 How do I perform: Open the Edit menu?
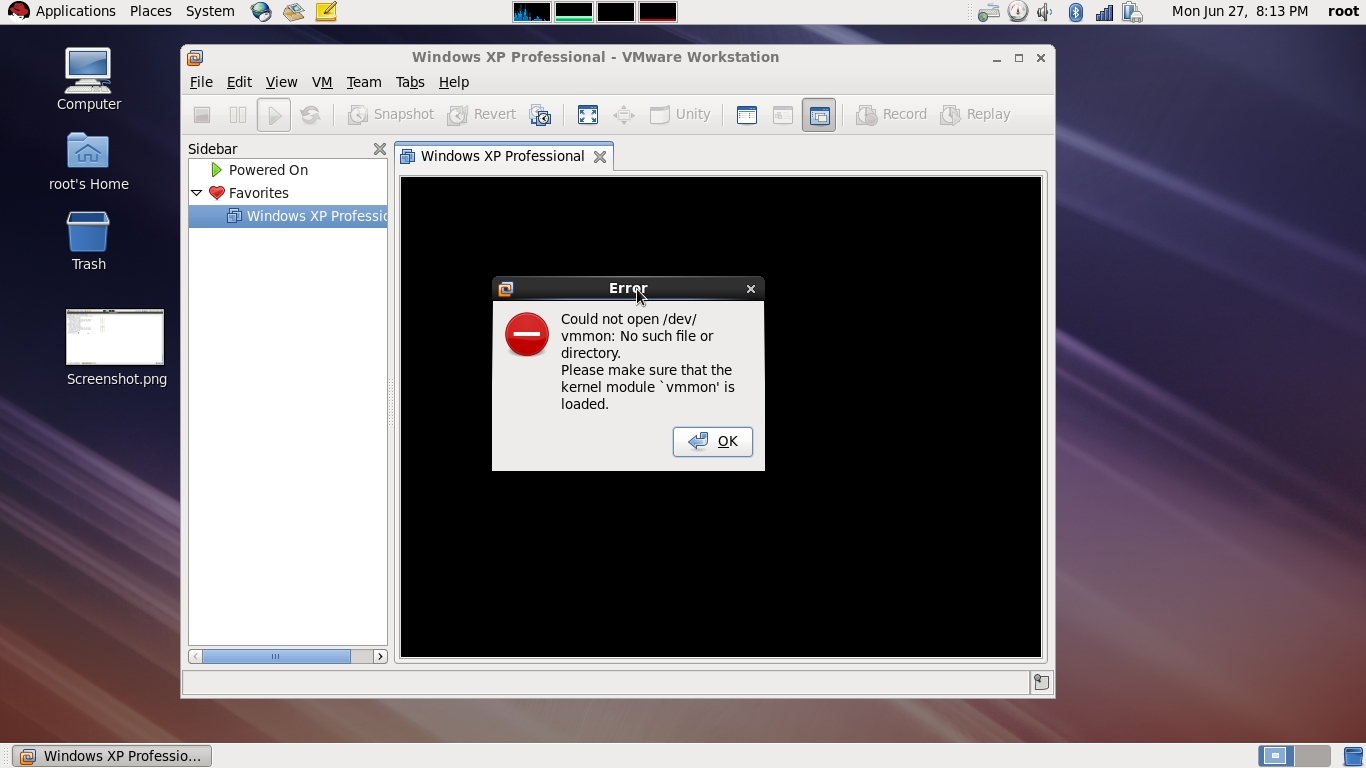[239, 82]
